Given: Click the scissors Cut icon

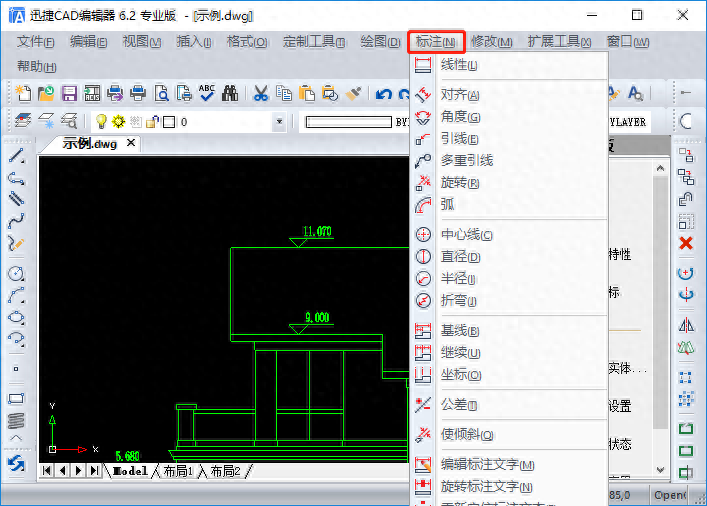Looking at the screenshot, I should tap(261, 93).
